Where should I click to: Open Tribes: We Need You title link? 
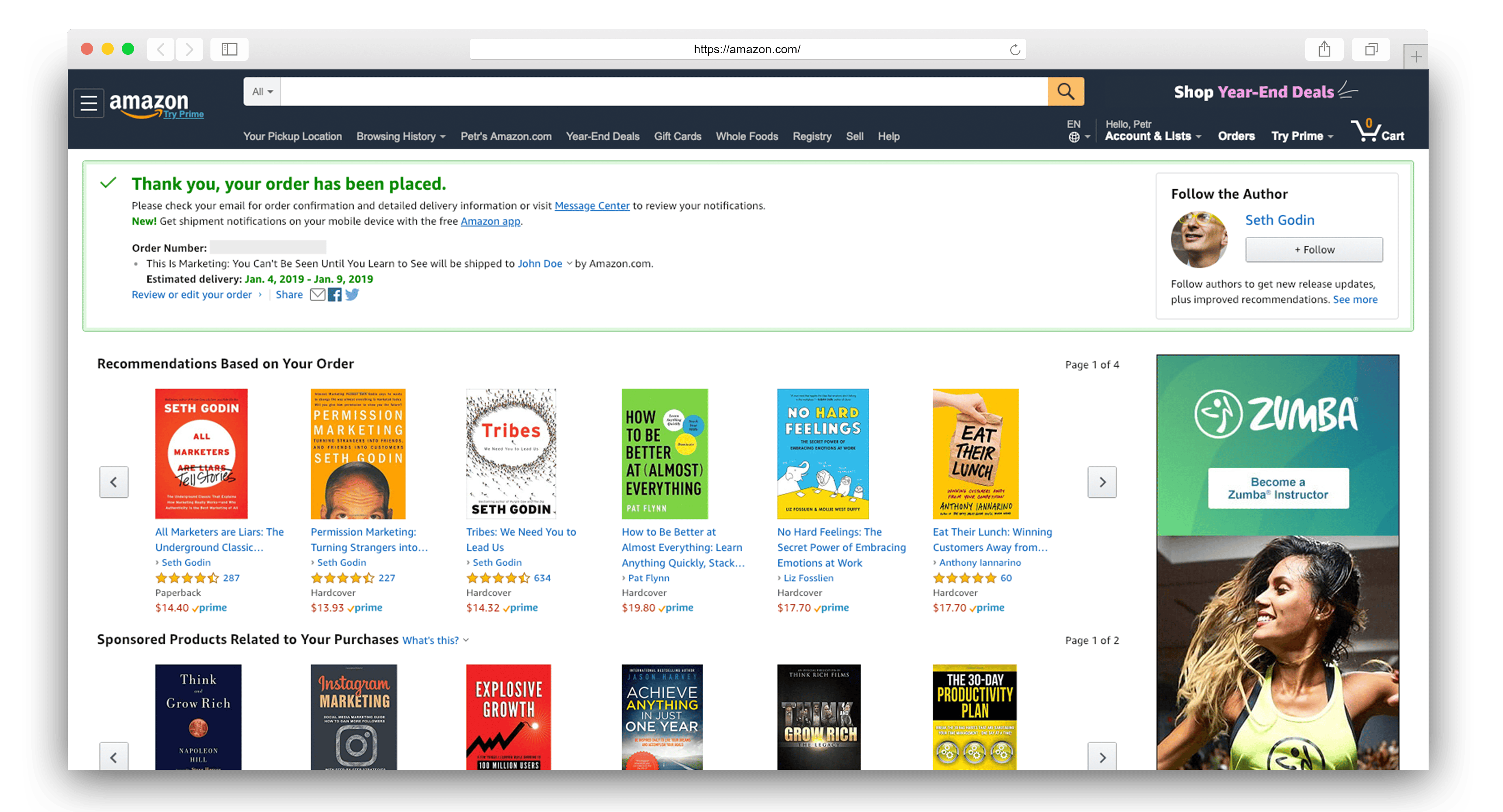[521, 540]
